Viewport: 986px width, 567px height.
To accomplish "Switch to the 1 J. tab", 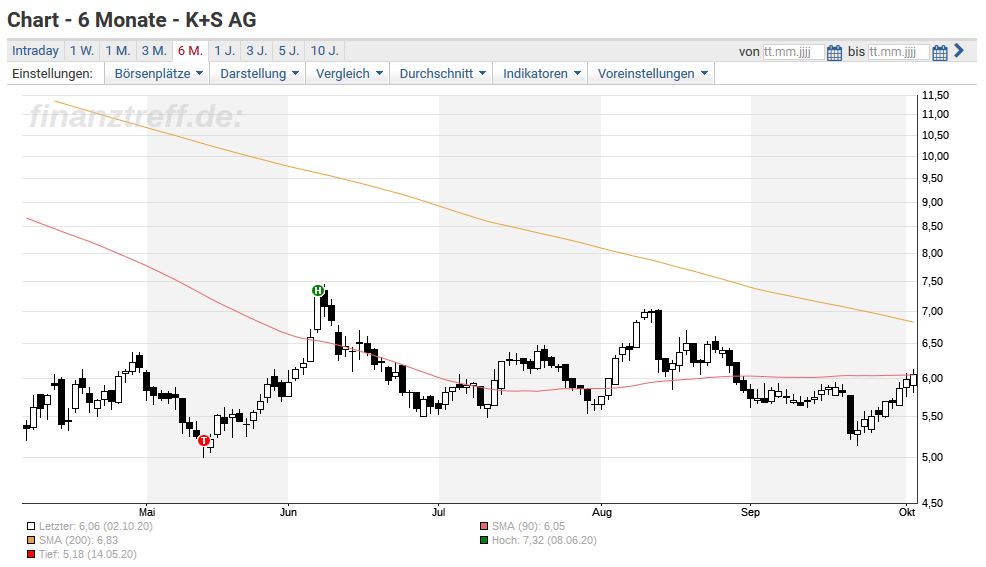I will click(224, 51).
